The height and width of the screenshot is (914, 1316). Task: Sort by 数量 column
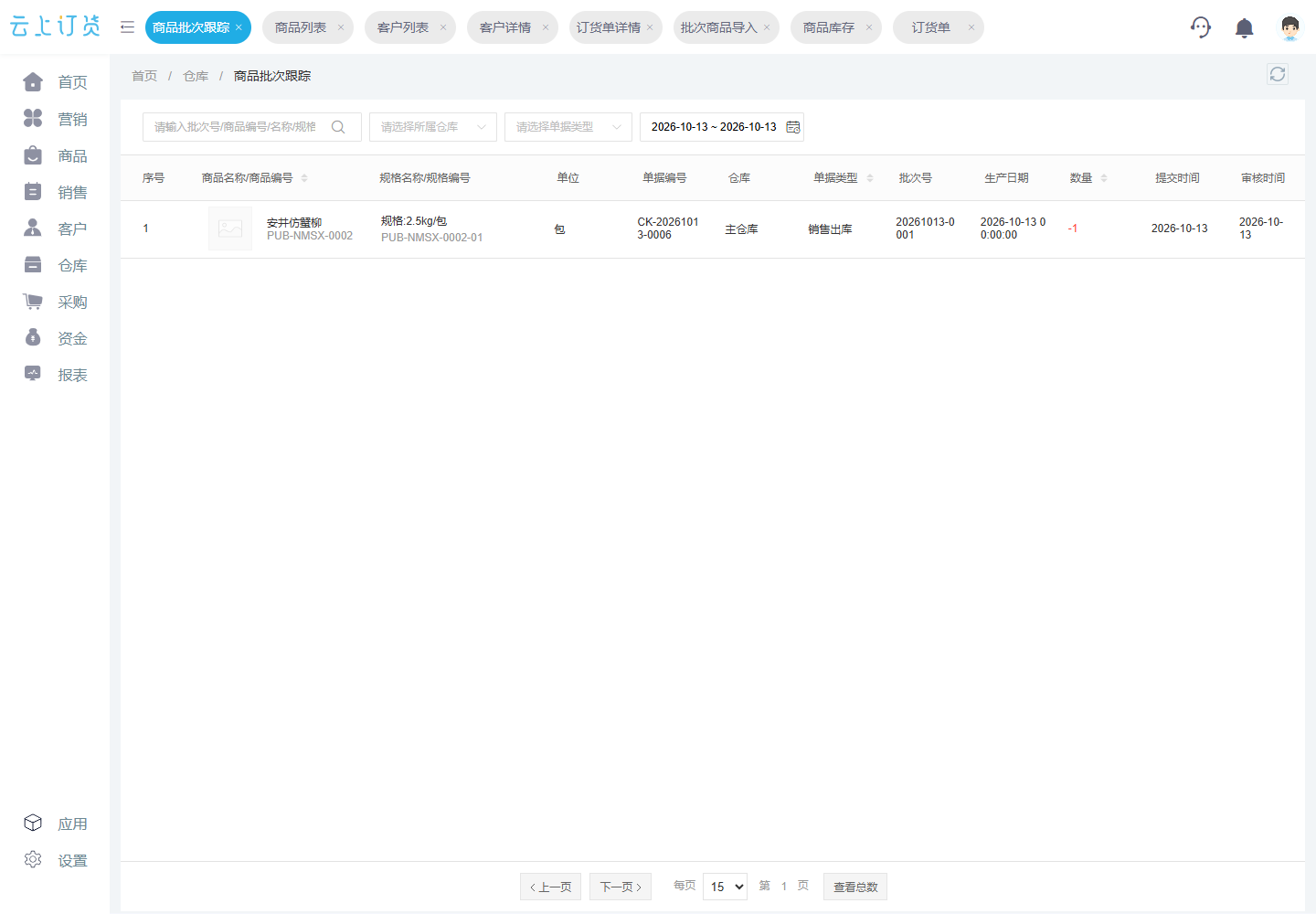1104,178
